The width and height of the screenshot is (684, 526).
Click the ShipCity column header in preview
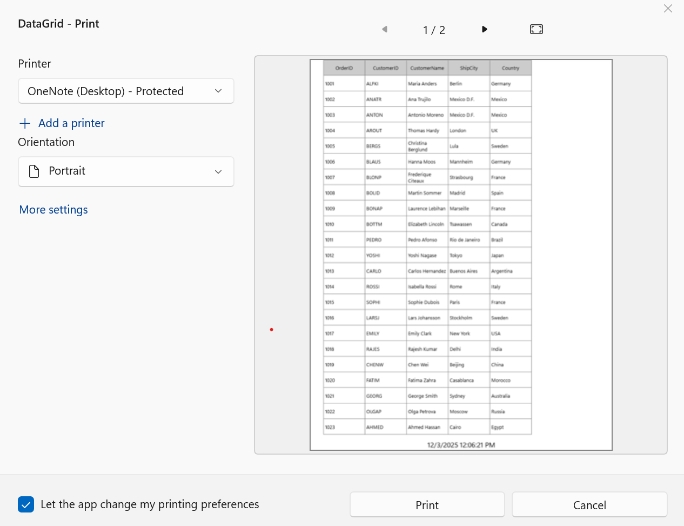tap(469, 68)
